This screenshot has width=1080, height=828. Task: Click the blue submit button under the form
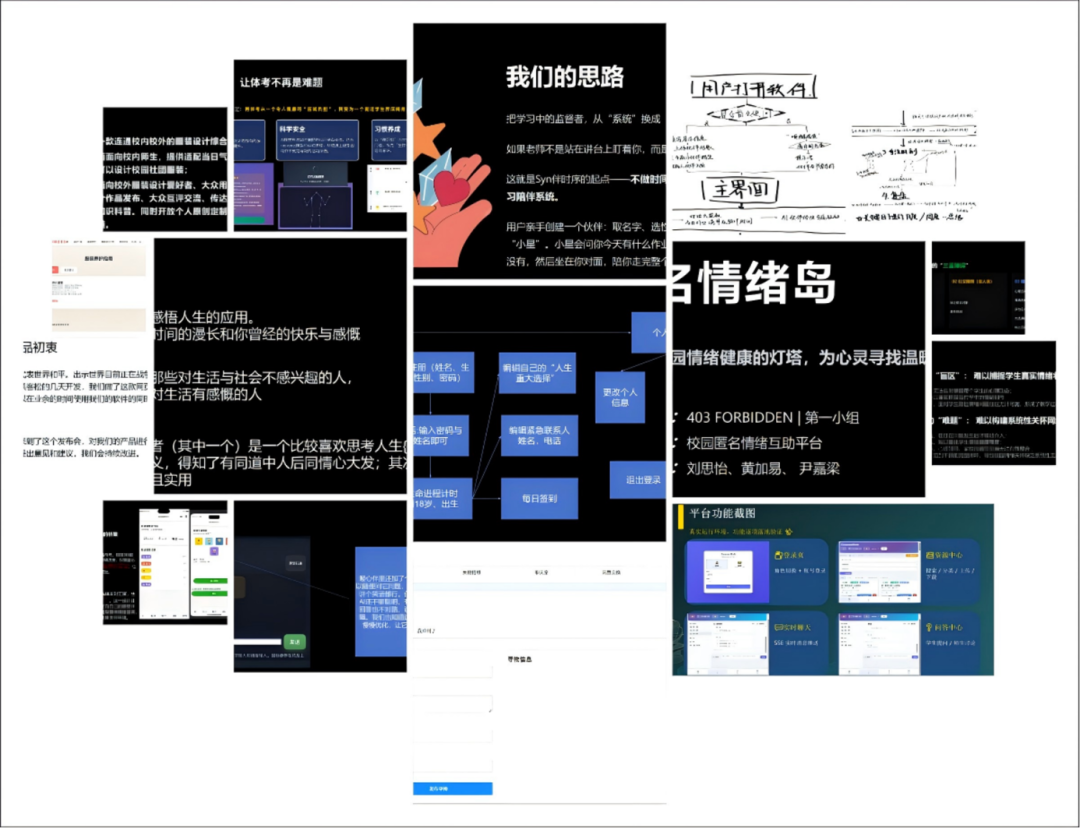(x=453, y=789)
